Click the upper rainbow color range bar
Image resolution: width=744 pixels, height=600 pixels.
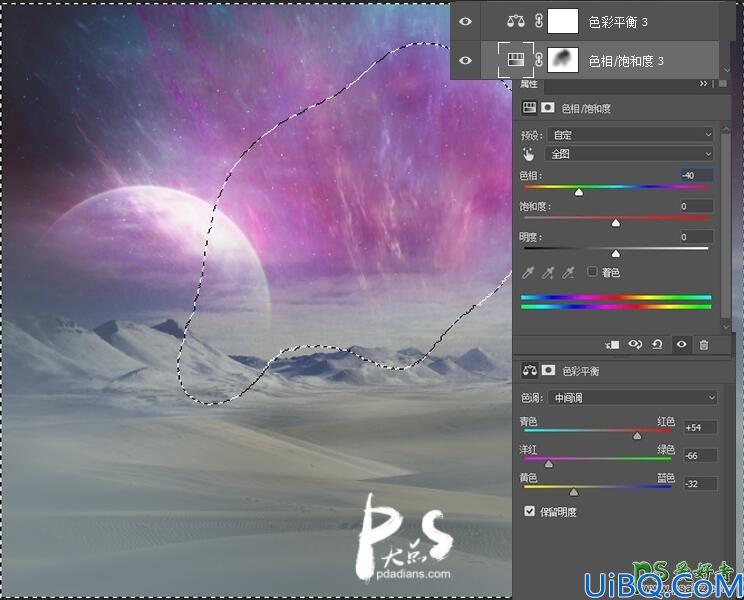(616, 297)
